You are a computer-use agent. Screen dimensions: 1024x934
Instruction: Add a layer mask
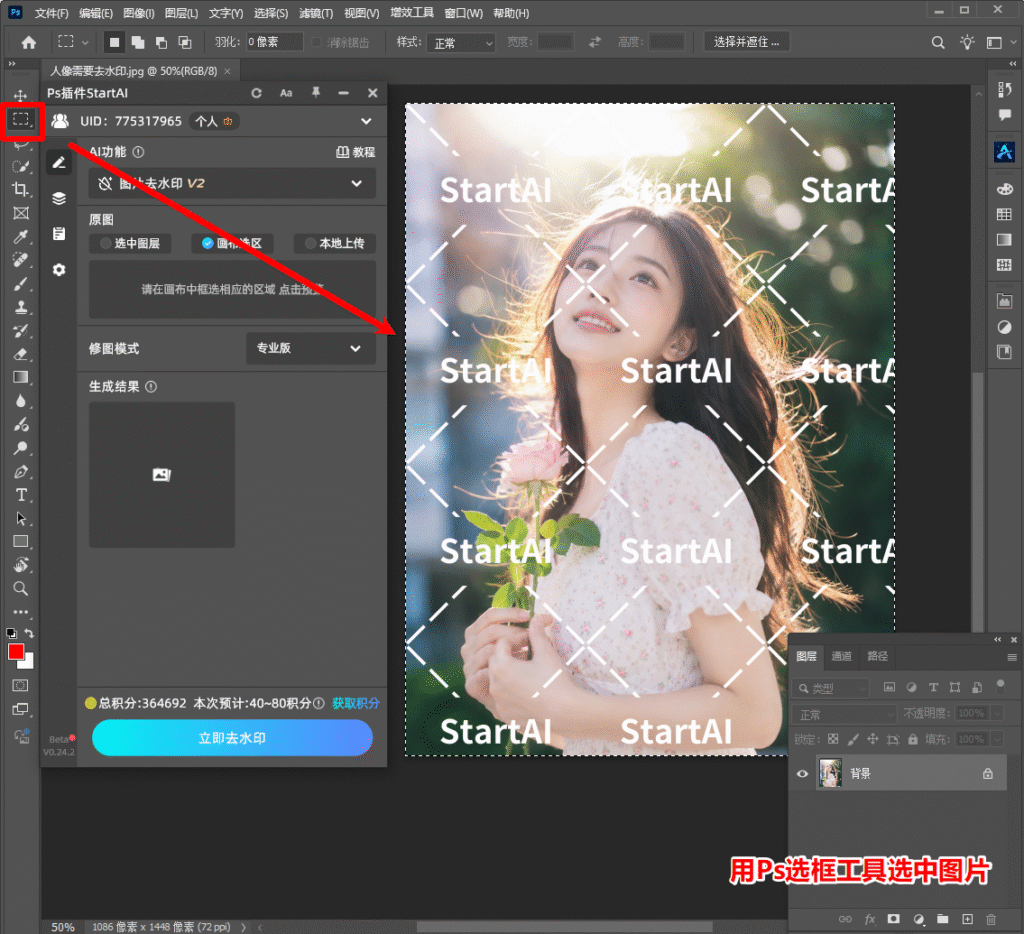click(893, 919)
